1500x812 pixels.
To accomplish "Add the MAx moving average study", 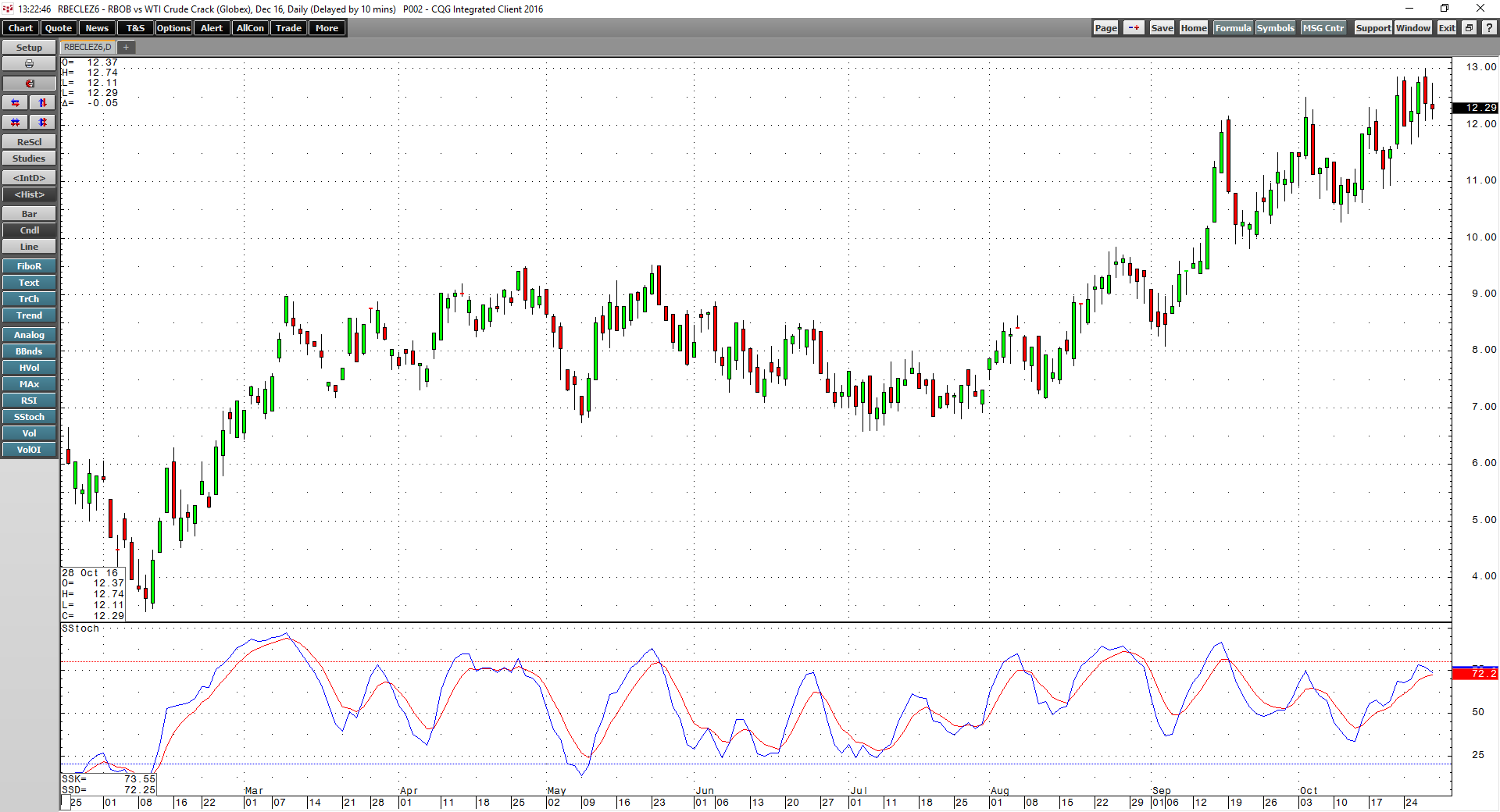I will (29, 384).
